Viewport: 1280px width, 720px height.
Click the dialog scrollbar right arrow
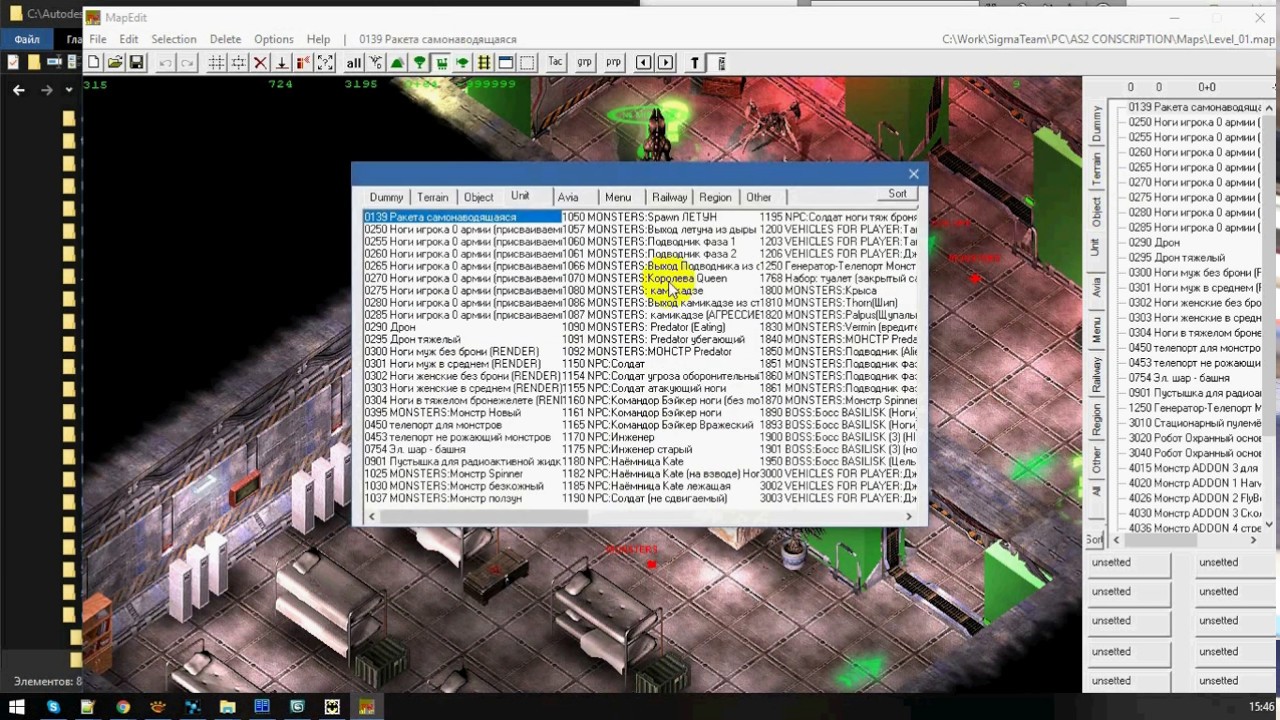point(908,517)
